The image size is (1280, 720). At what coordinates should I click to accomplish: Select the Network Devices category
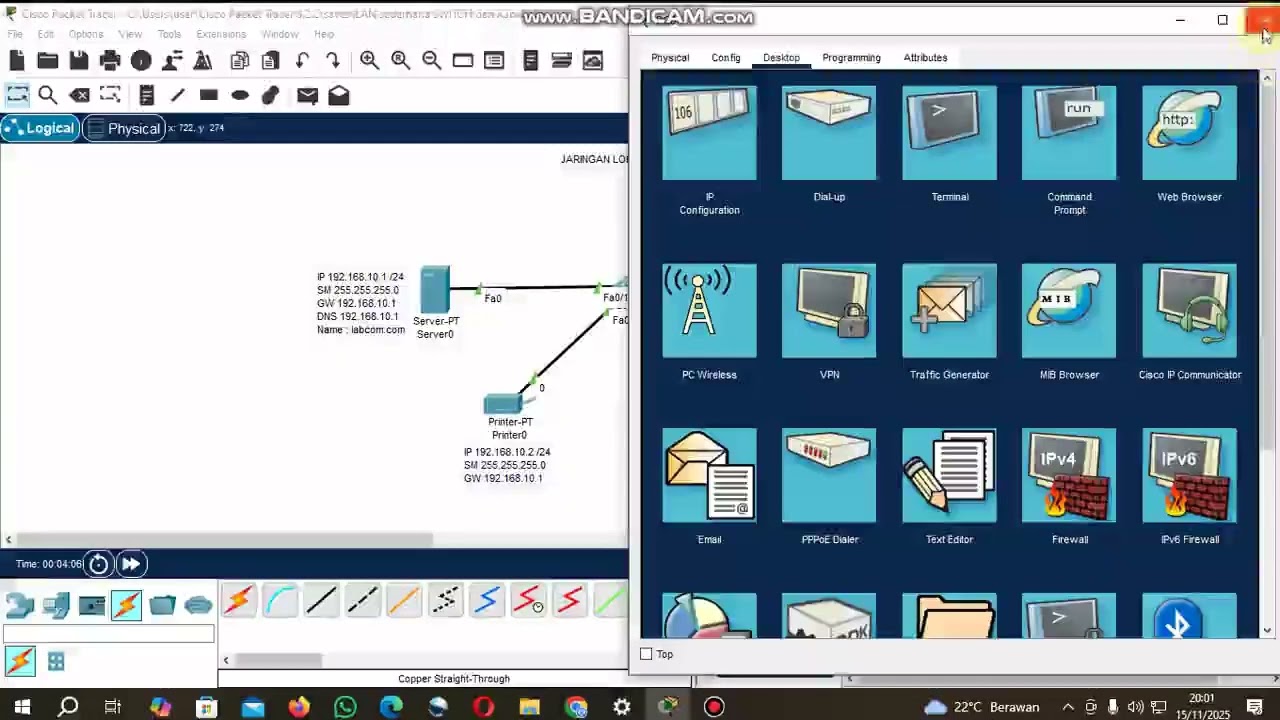pyautogui.click(x=19, y=605)
